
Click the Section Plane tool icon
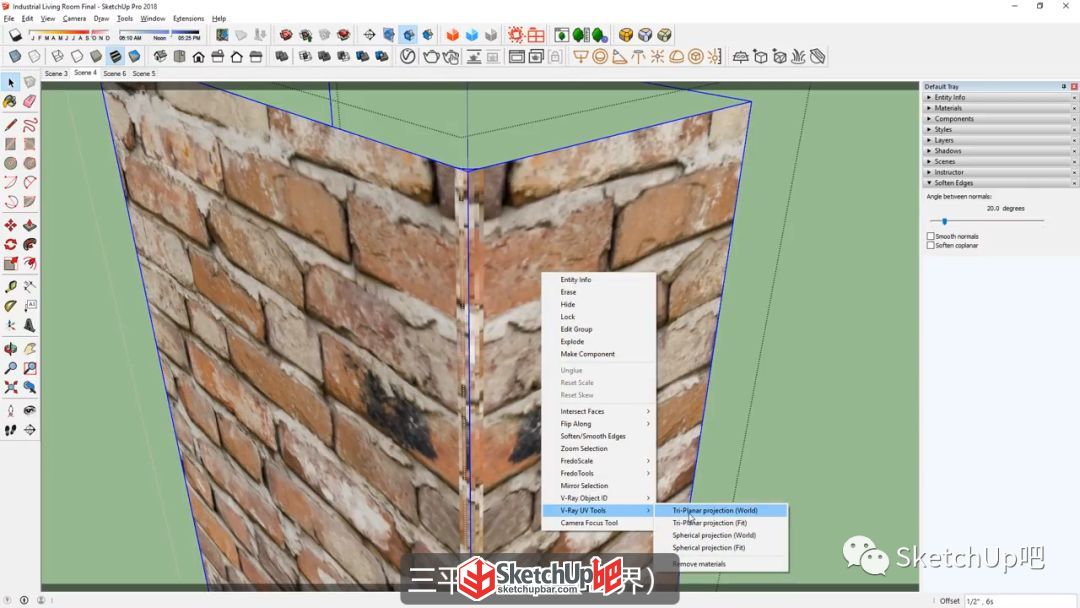369,34
